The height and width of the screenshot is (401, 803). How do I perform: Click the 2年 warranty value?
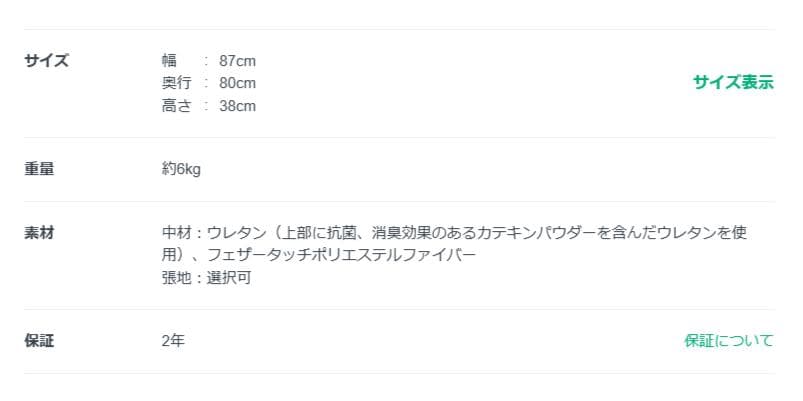173,341
